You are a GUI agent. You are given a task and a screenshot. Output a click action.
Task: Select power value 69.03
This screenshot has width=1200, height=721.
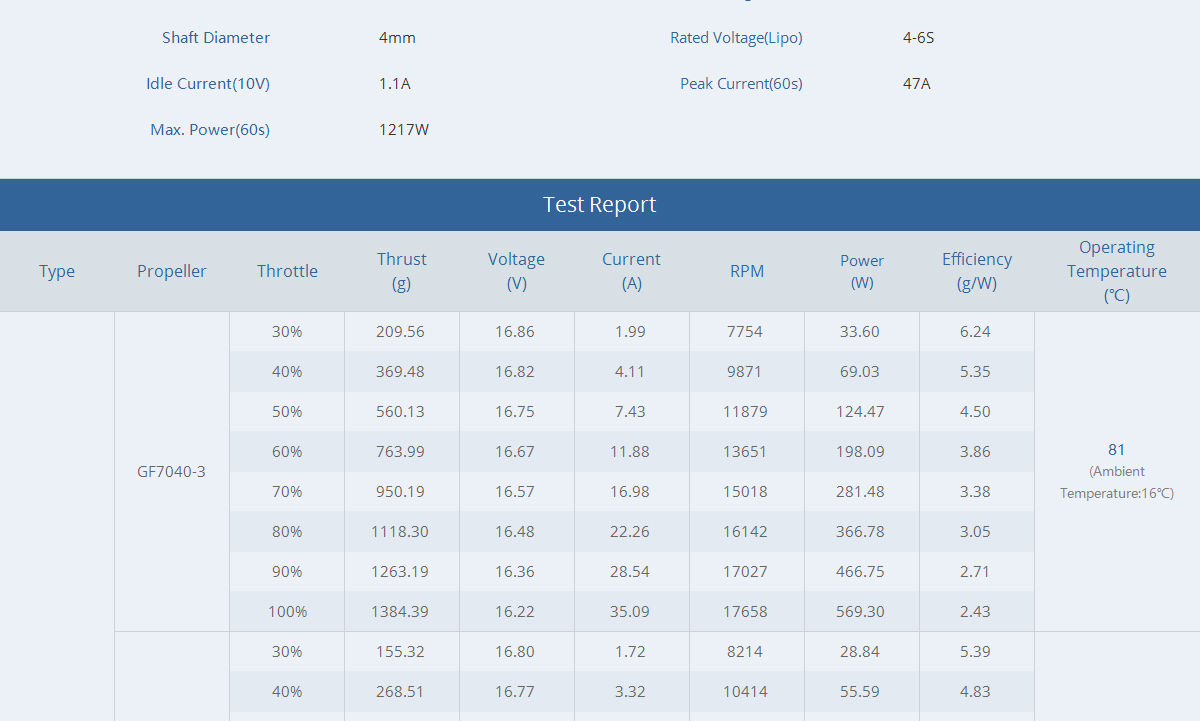tap(860, 371)
